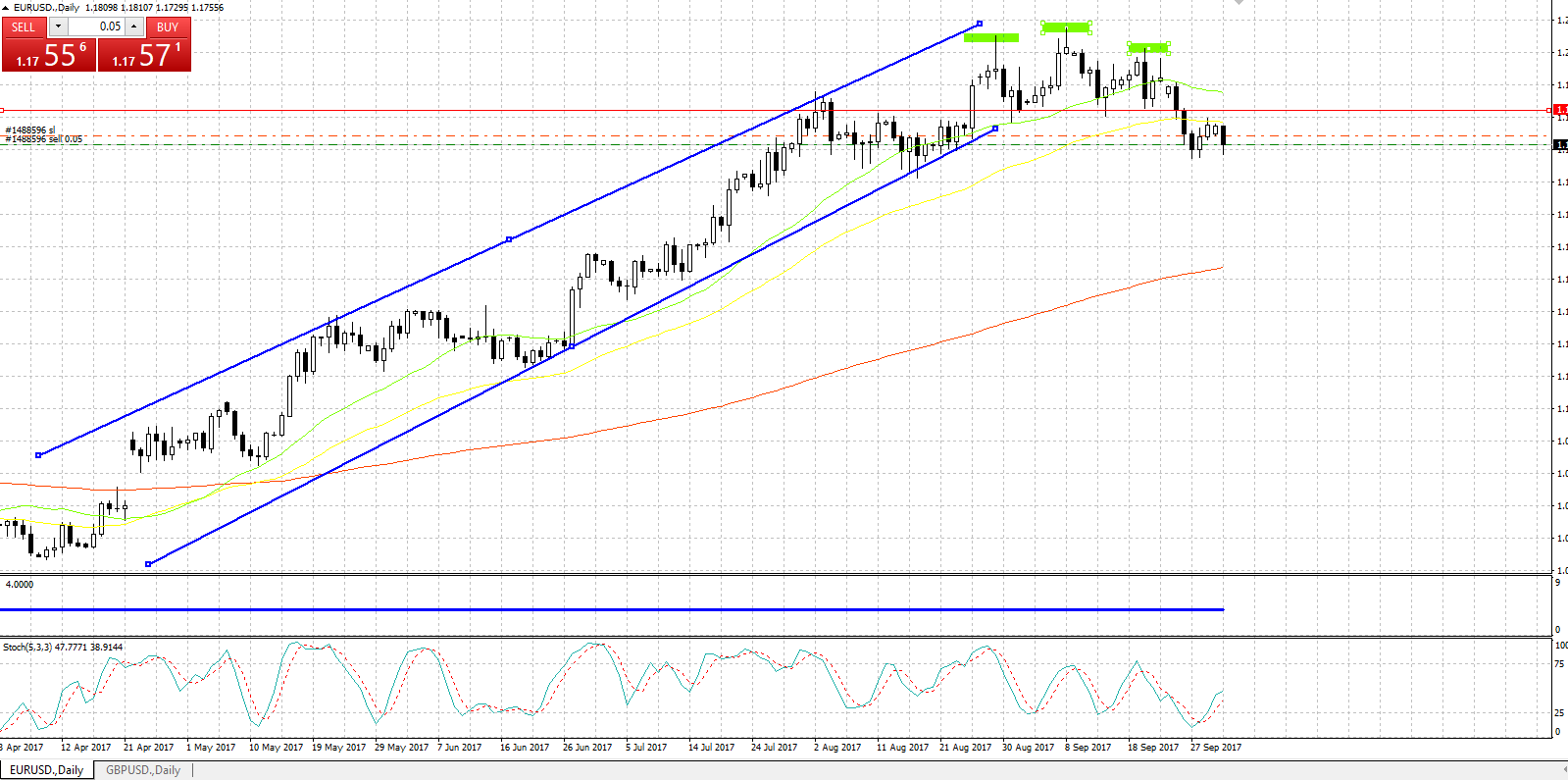Increase lot volume with the up arrow
This screenshot has width=1568, height=780.
pos(134,26)
